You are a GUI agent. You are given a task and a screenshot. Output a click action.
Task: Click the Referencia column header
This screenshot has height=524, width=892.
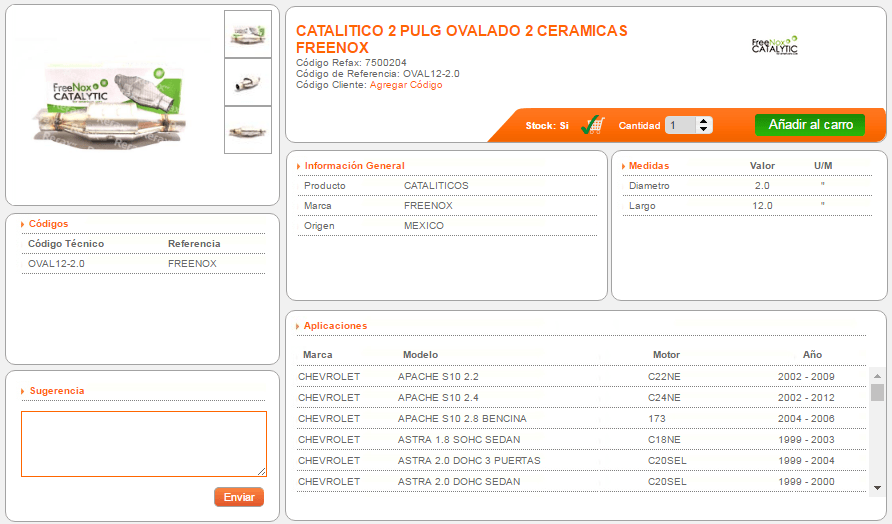[x=194, y=244]
